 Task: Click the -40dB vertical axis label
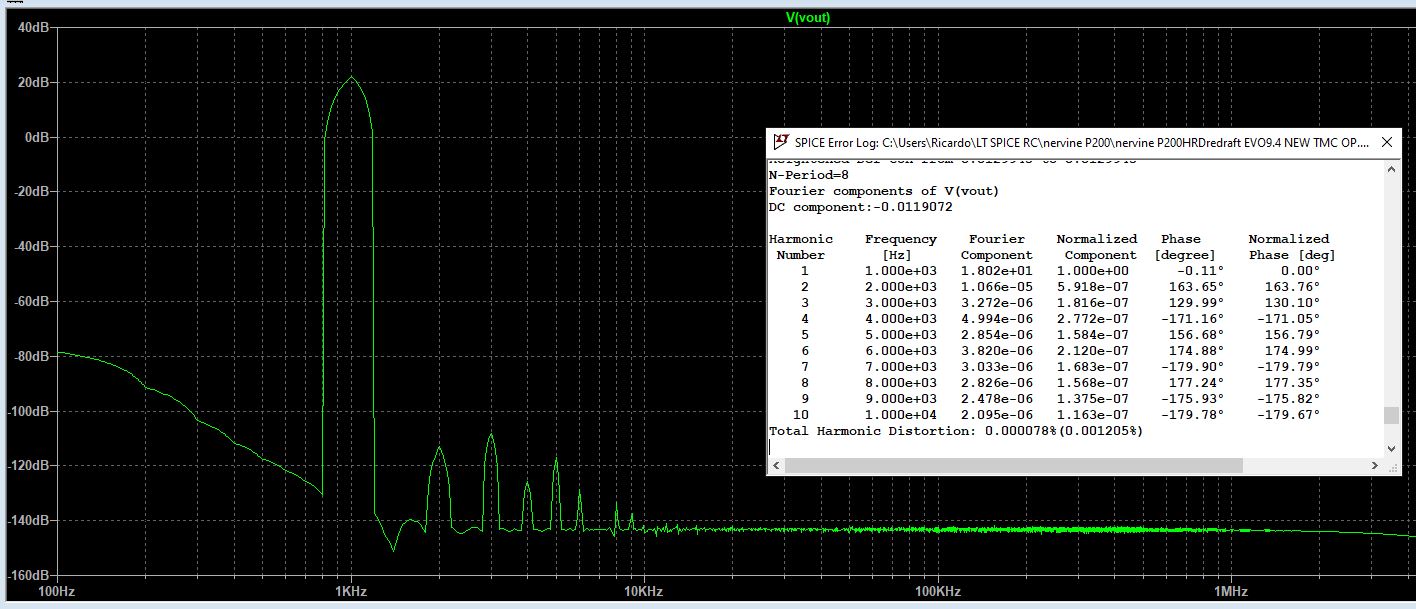(34, 247)
